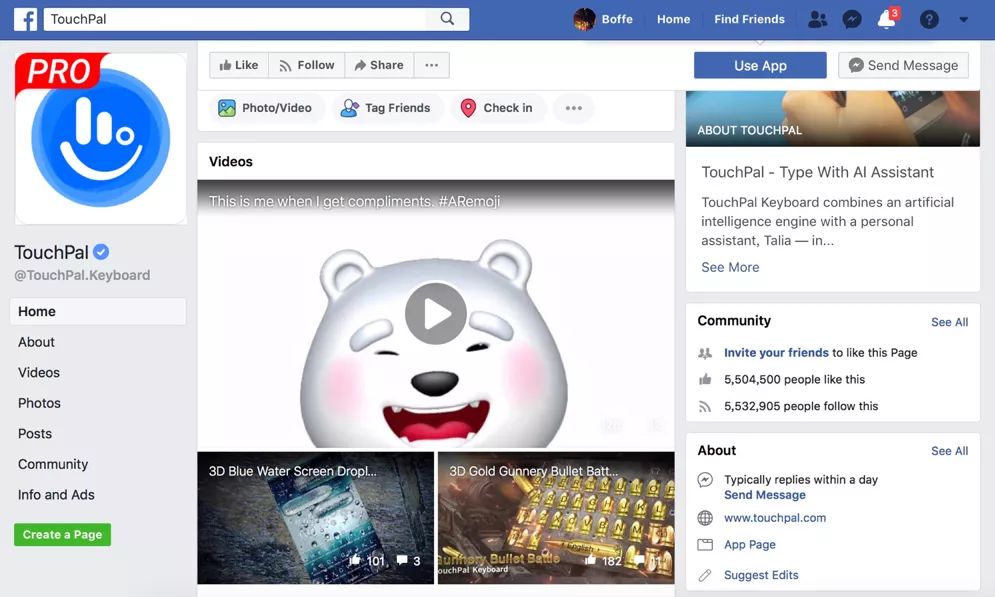Click 5,532,905 people follow this text
This screenshot has height=597, width=995.
point(801,406)
